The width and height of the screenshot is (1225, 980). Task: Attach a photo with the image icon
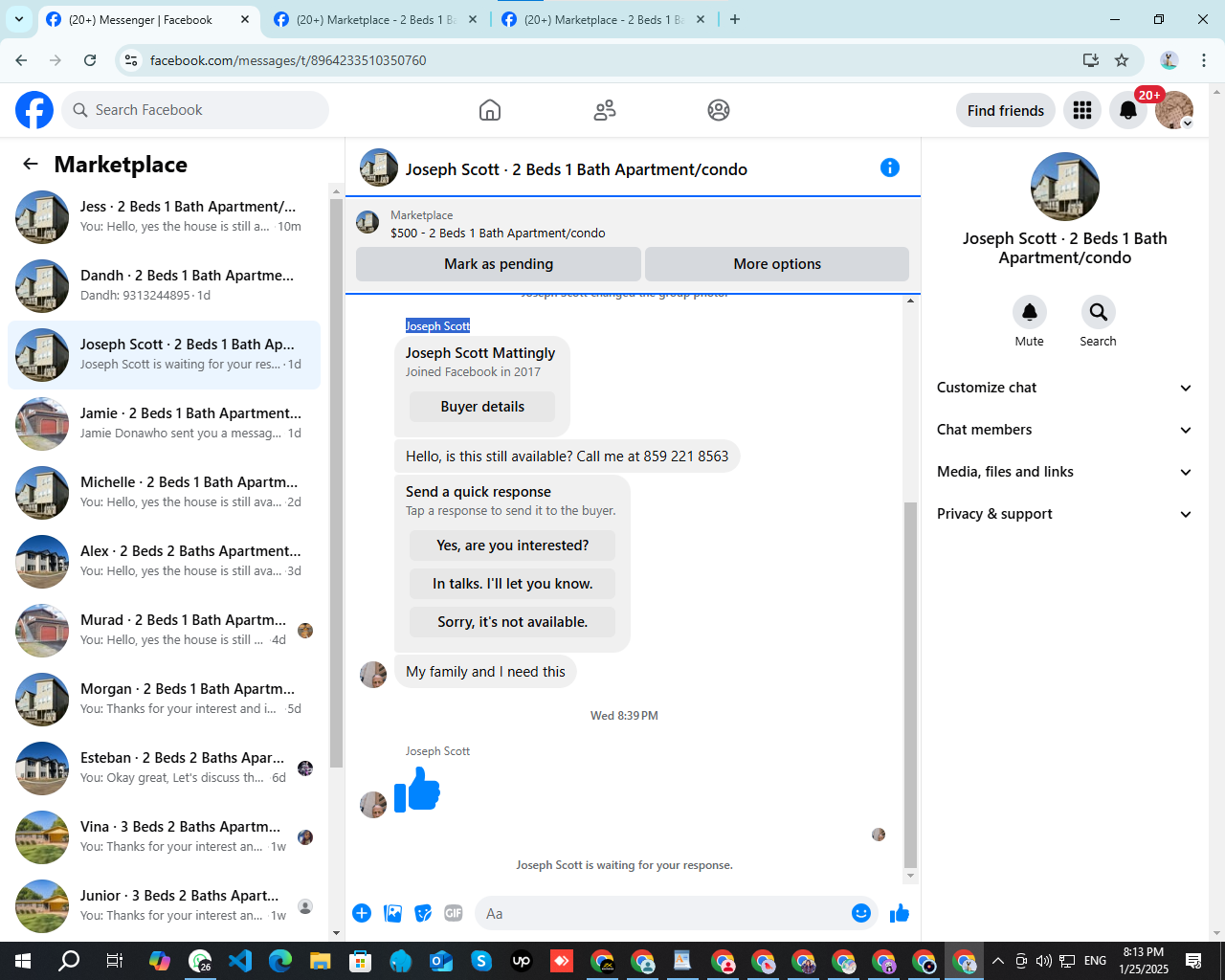(392, 913)
